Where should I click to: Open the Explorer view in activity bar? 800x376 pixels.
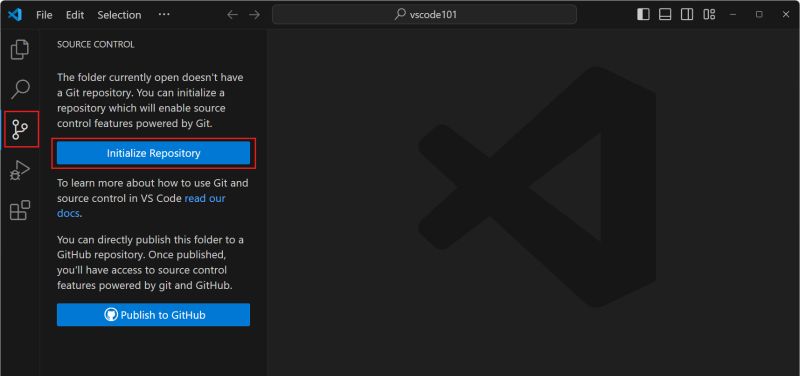(x=20, y=49)
